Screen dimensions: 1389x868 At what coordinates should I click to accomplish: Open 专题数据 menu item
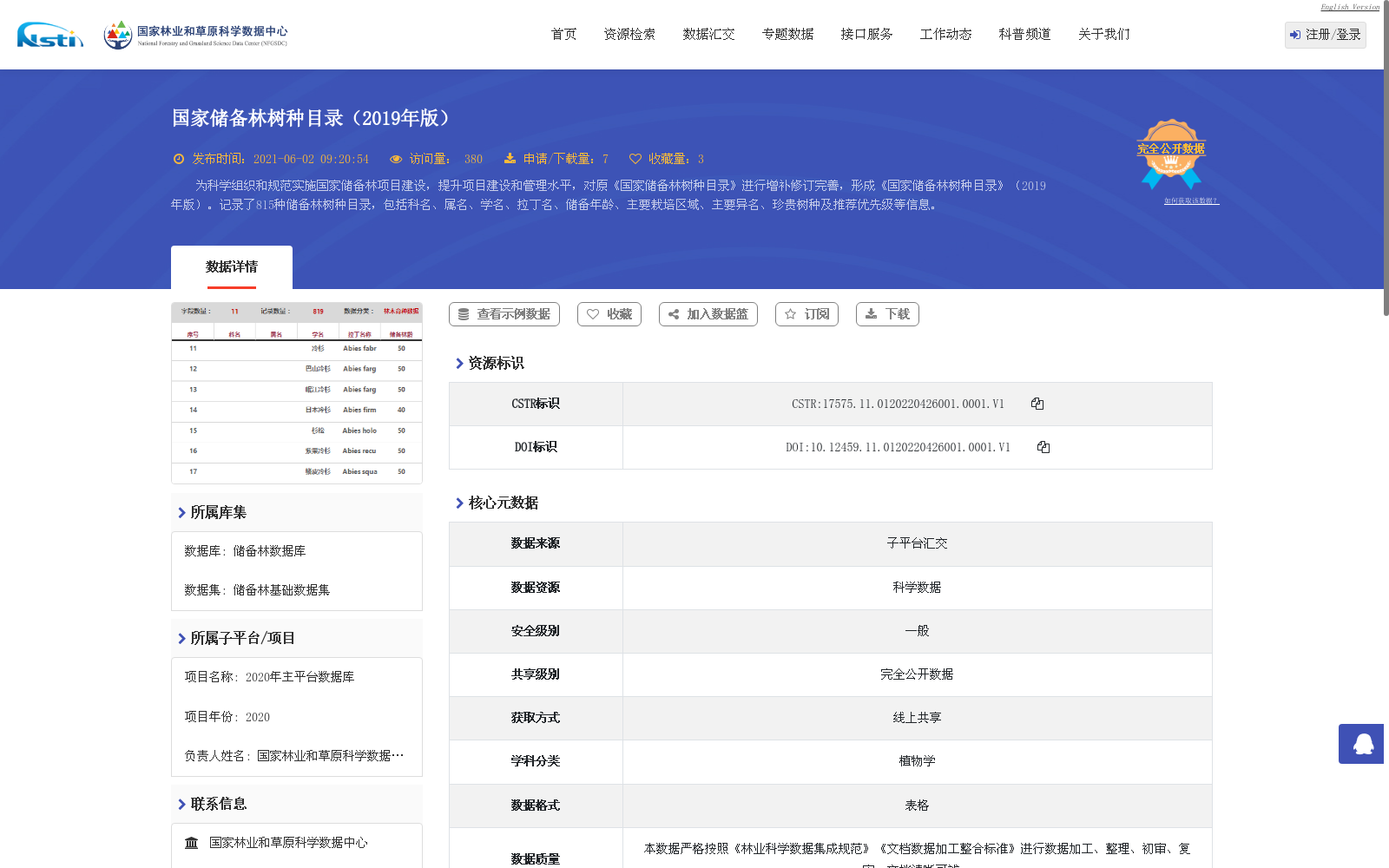tap(787, 35)
